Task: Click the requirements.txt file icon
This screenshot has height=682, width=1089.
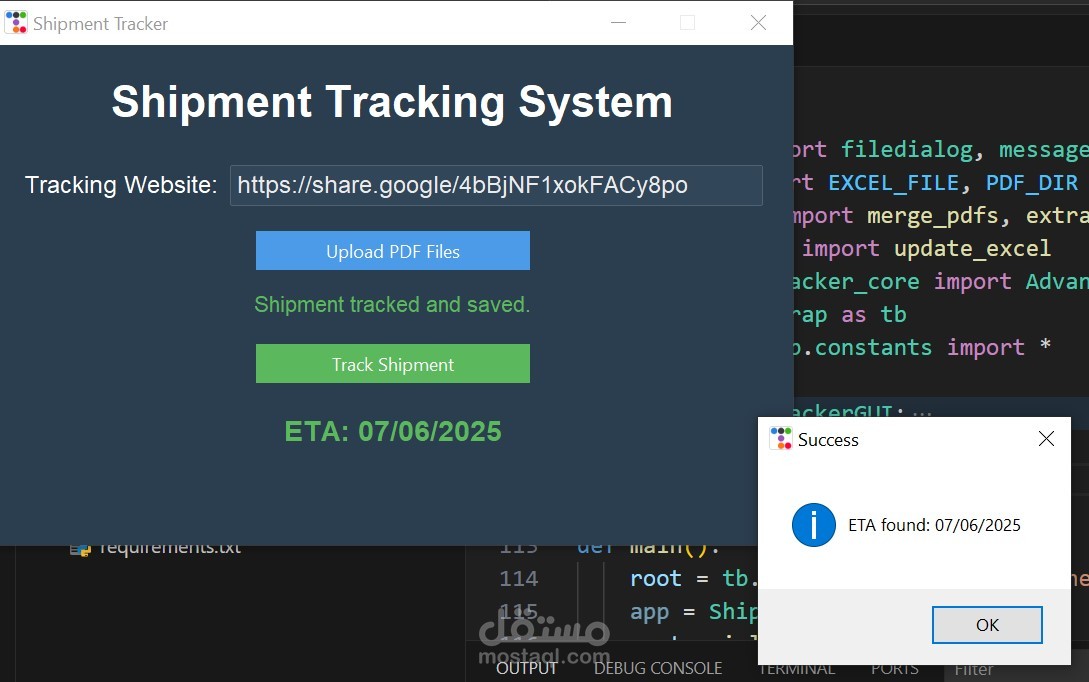Action: click(x=80, y=550)
